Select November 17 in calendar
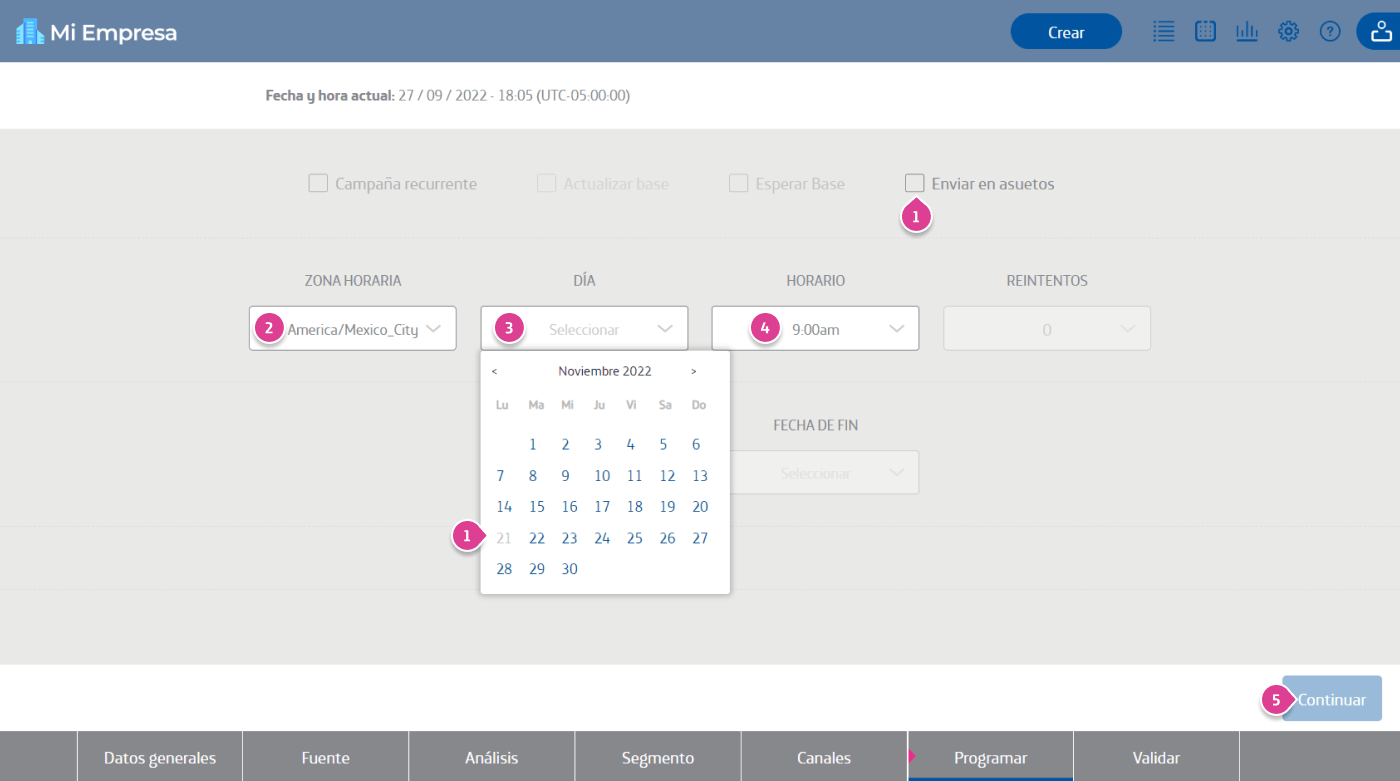Image resolution: width=1400 pixels, height=781 pixels. click(602, 507)
